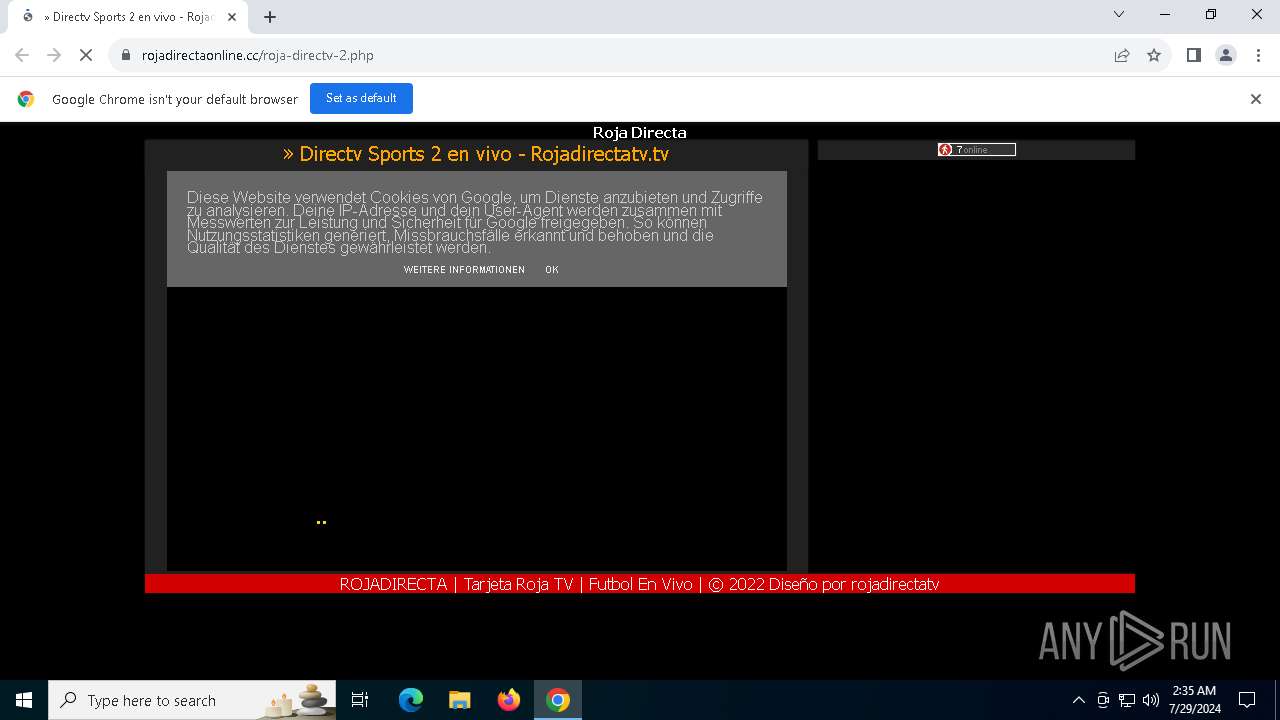Launch Firefox from taskbar
The width and height of the screenshot is (1280, 720).
(x=509, y=700)
